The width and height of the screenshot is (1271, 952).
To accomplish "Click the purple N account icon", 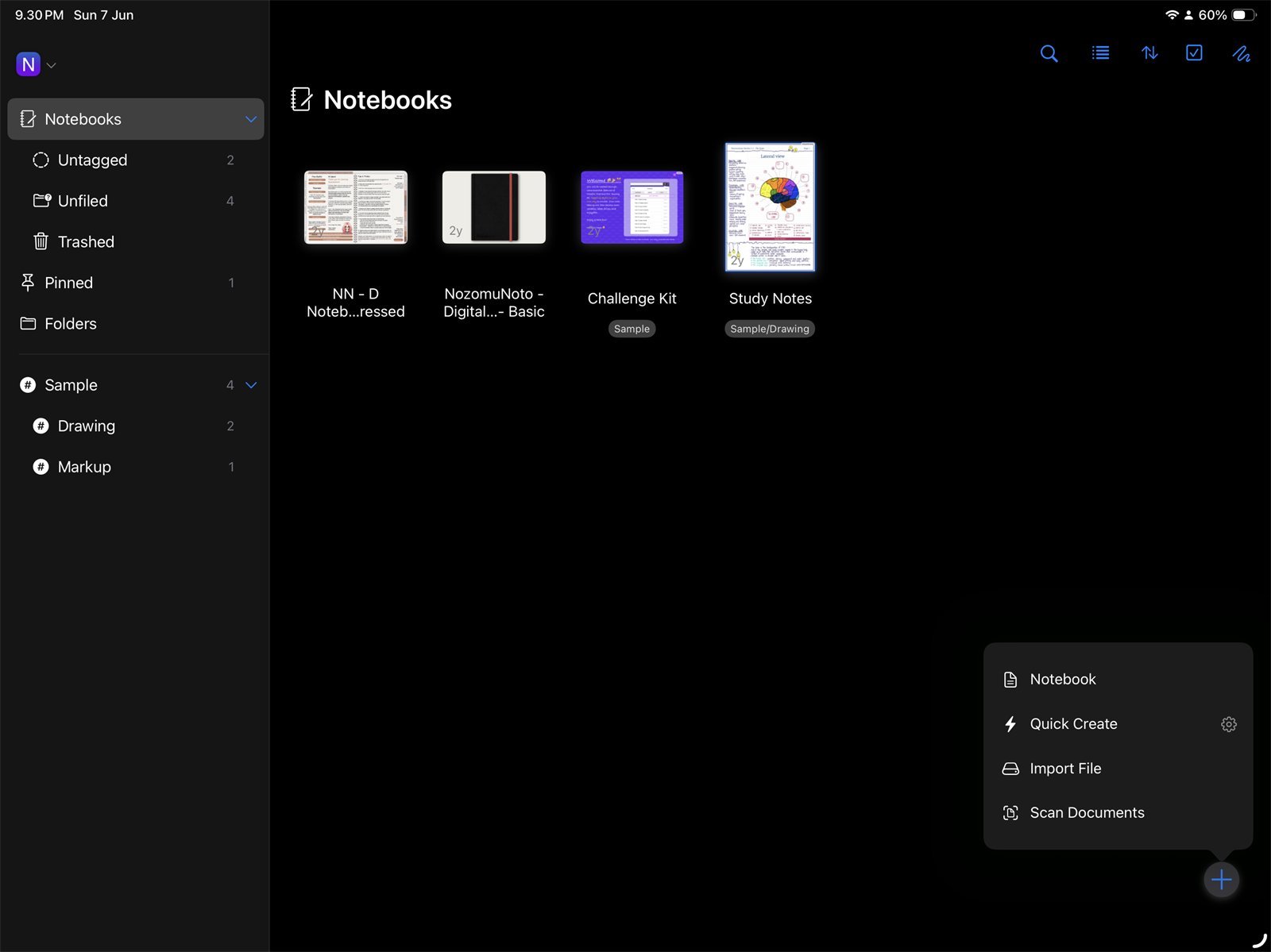I will (x=29, y=64).
